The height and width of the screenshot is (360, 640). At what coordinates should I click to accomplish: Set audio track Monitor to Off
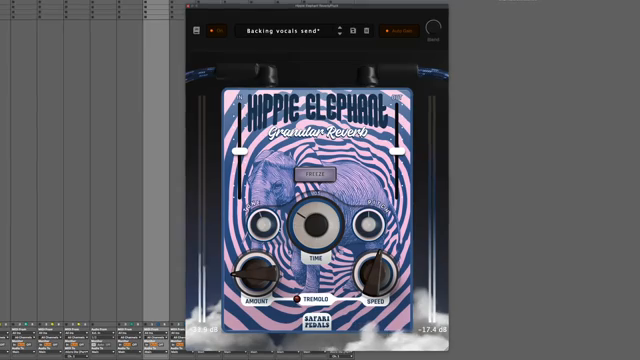[108, 344]
